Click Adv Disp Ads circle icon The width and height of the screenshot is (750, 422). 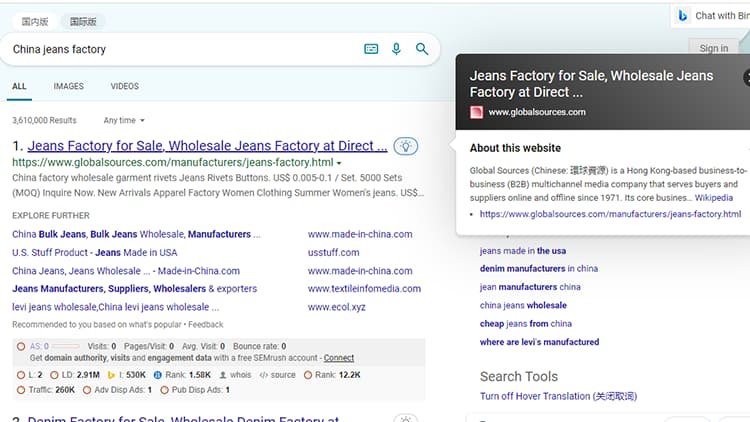click(87, 390)
